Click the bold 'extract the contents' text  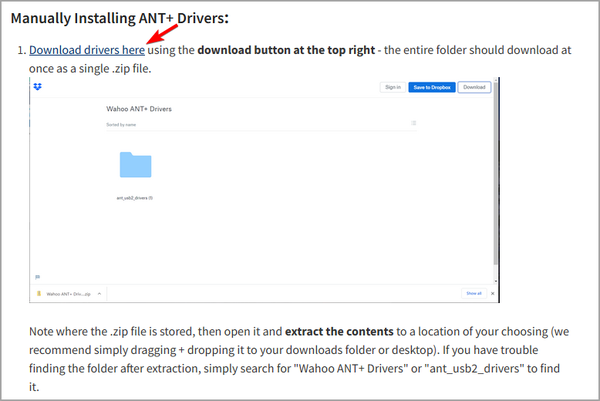(x=339, y=331)
